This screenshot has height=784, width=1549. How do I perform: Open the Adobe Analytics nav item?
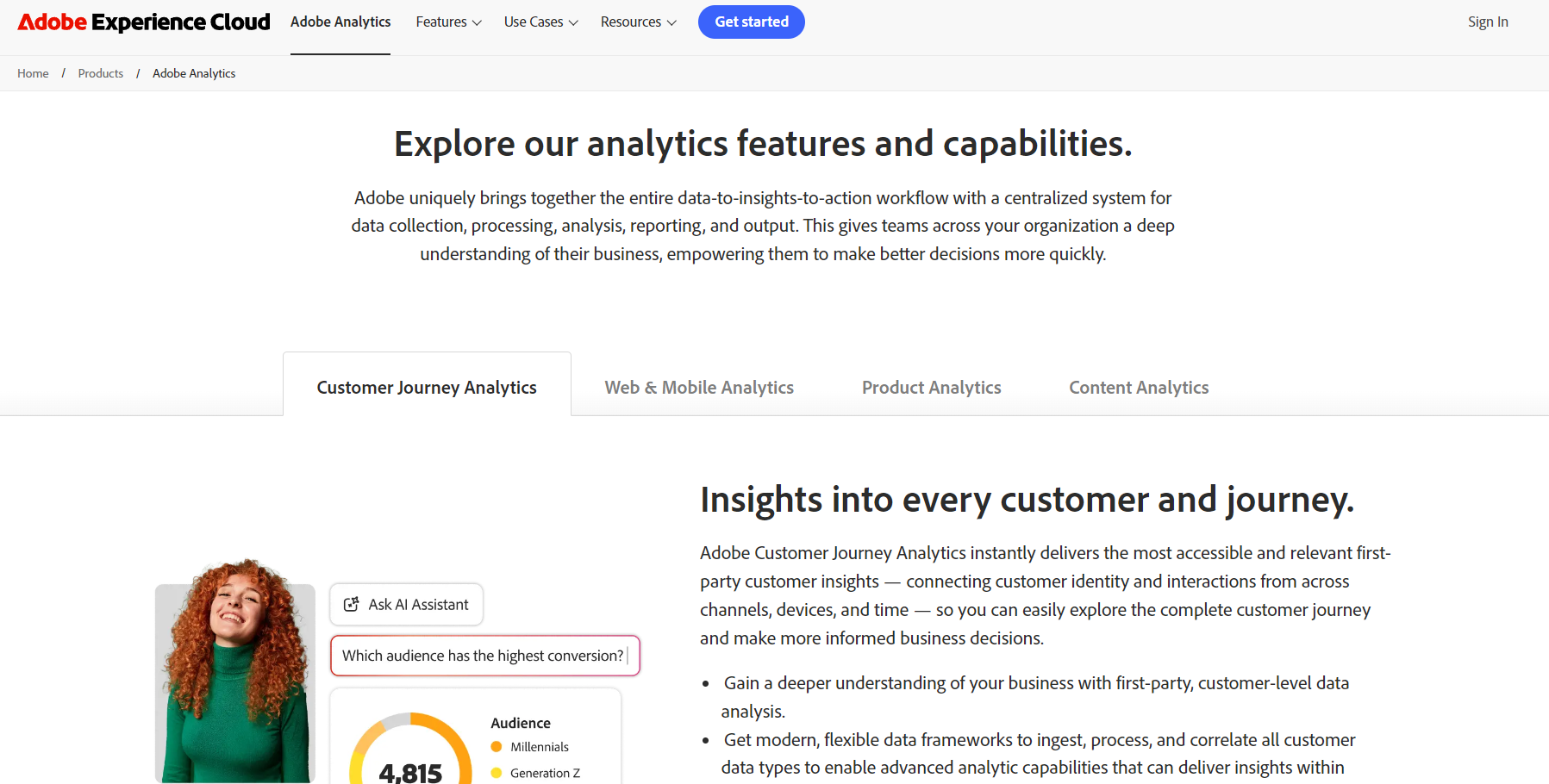(340, 22)
